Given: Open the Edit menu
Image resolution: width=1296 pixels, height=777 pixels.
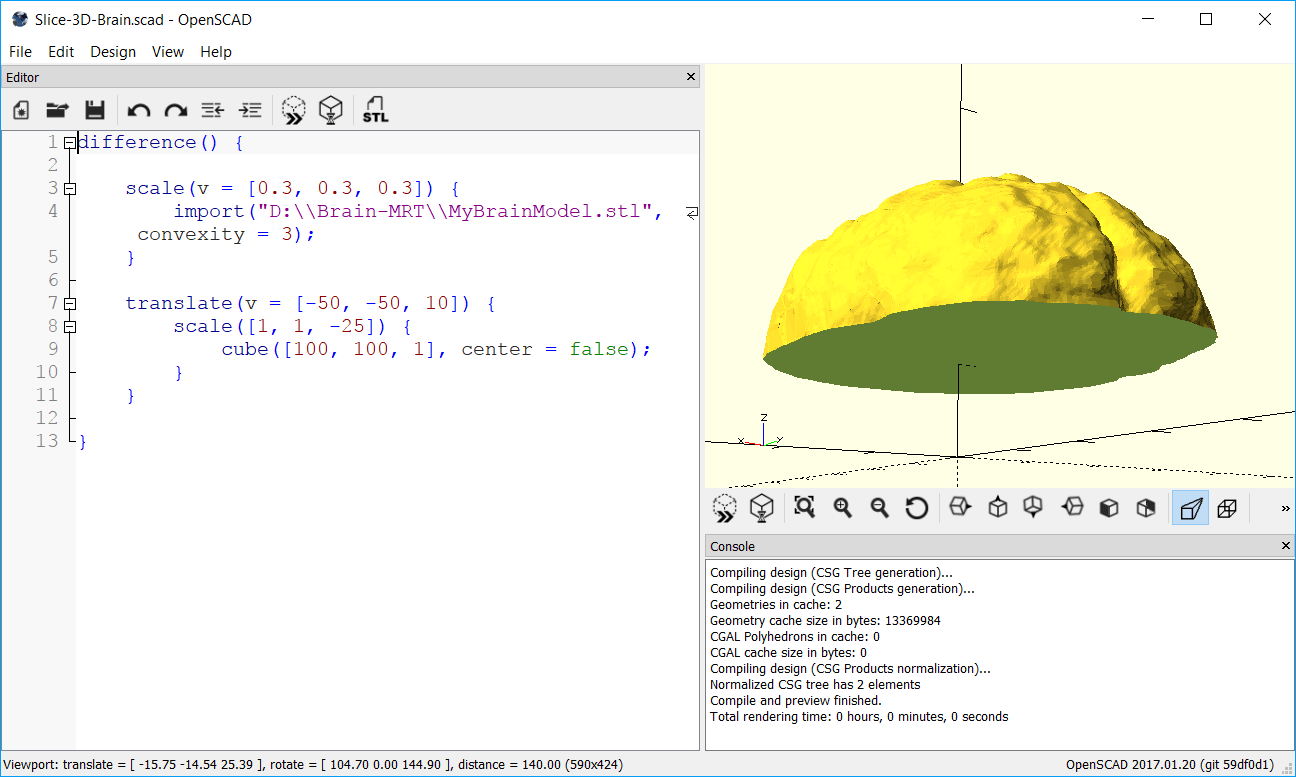Looking at the screenshot, I should pyautogui.click(x=61, y=52).
